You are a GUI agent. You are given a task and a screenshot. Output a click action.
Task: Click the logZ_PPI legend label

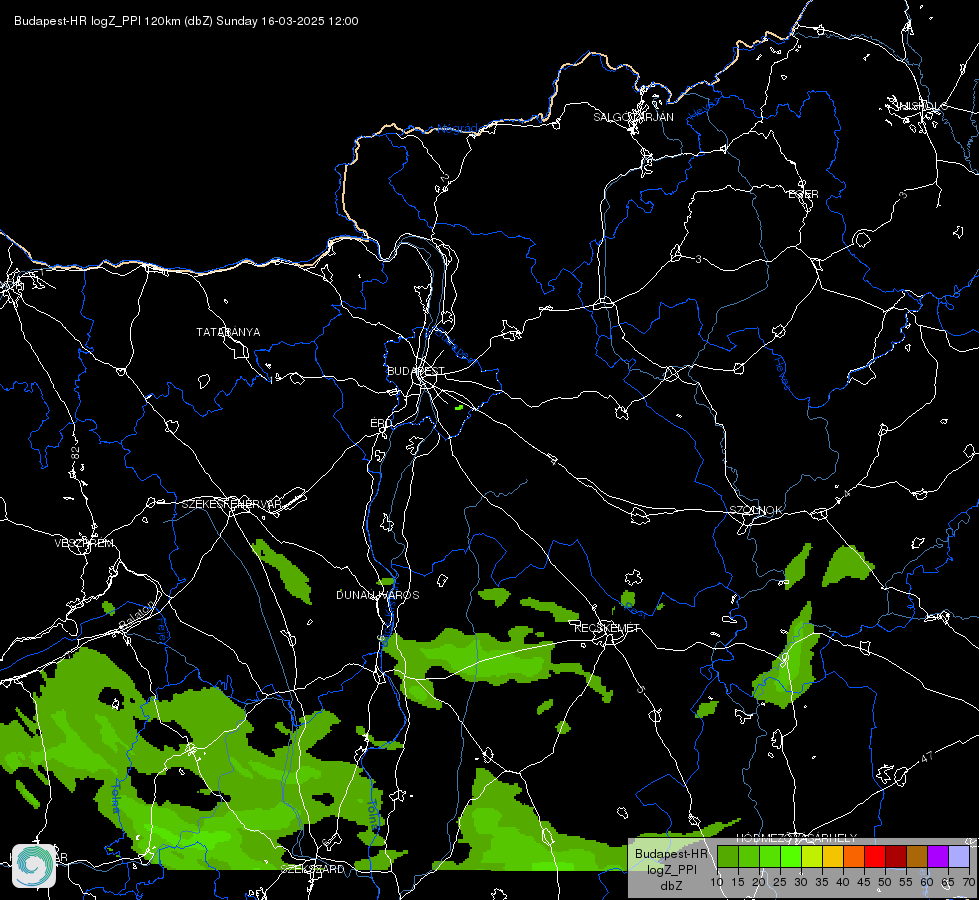pos(671,869)
